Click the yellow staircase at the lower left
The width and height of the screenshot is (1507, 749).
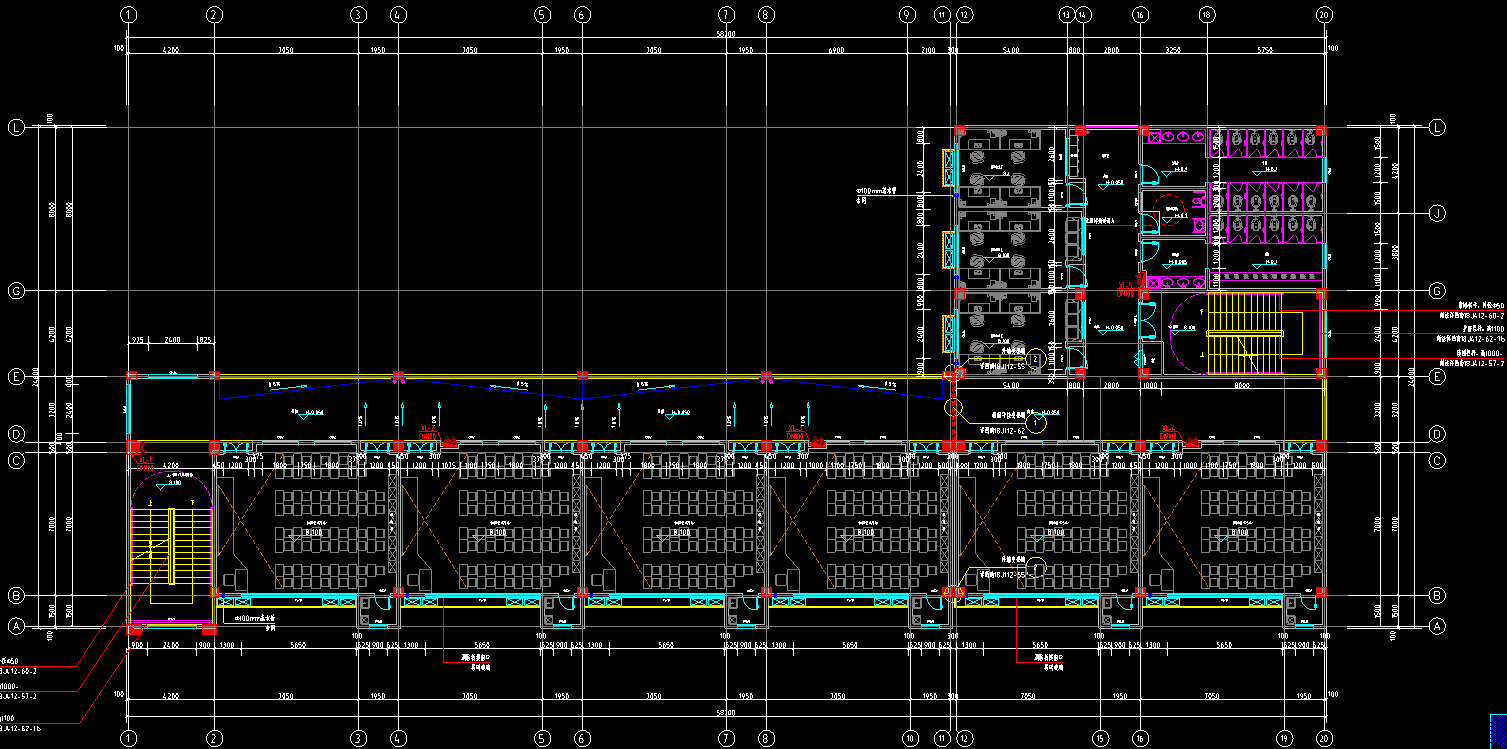pyautogui.click(x=170, y=545)
